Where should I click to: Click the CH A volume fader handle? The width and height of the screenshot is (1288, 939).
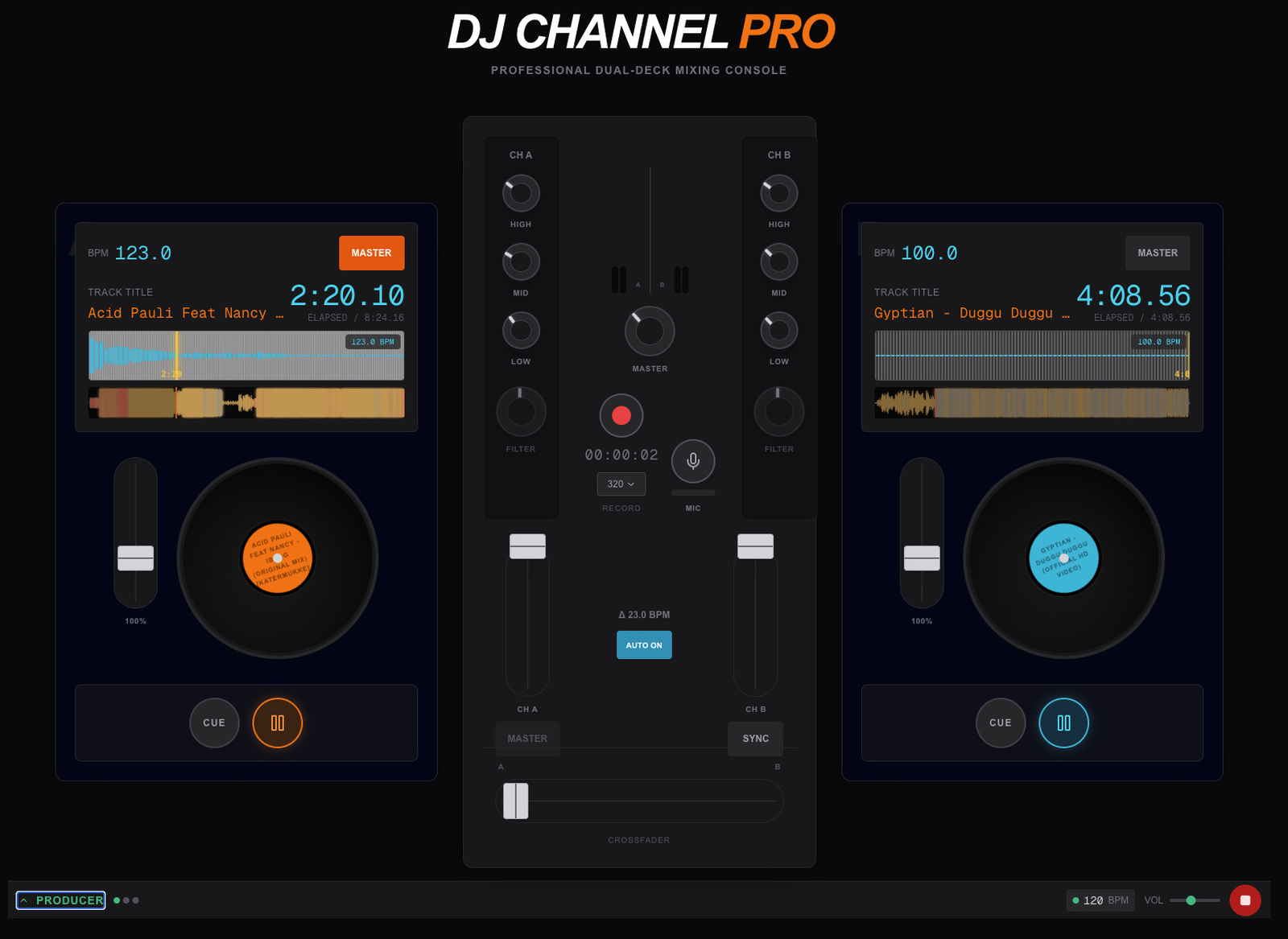point(527,546)
